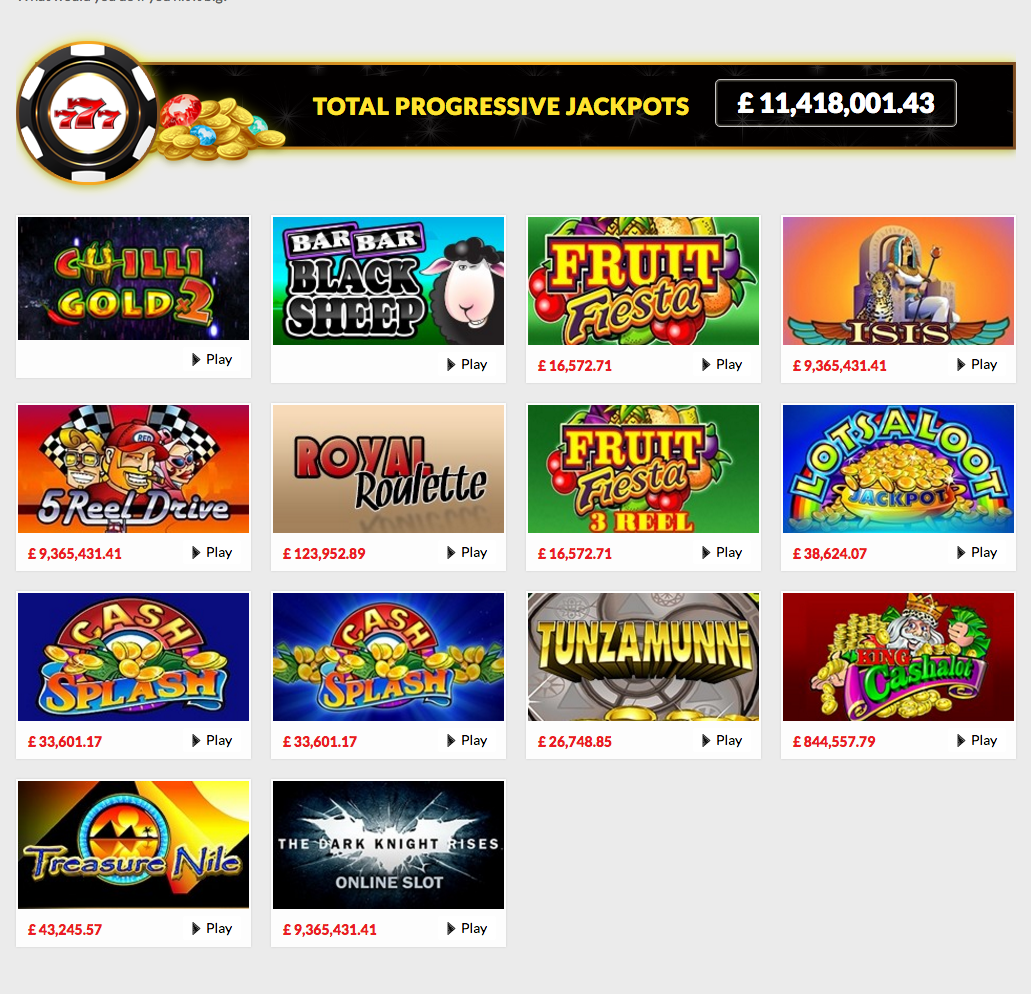Click Play under The Dark Knight Rises
1031x994 pixels.
(467, 929)
